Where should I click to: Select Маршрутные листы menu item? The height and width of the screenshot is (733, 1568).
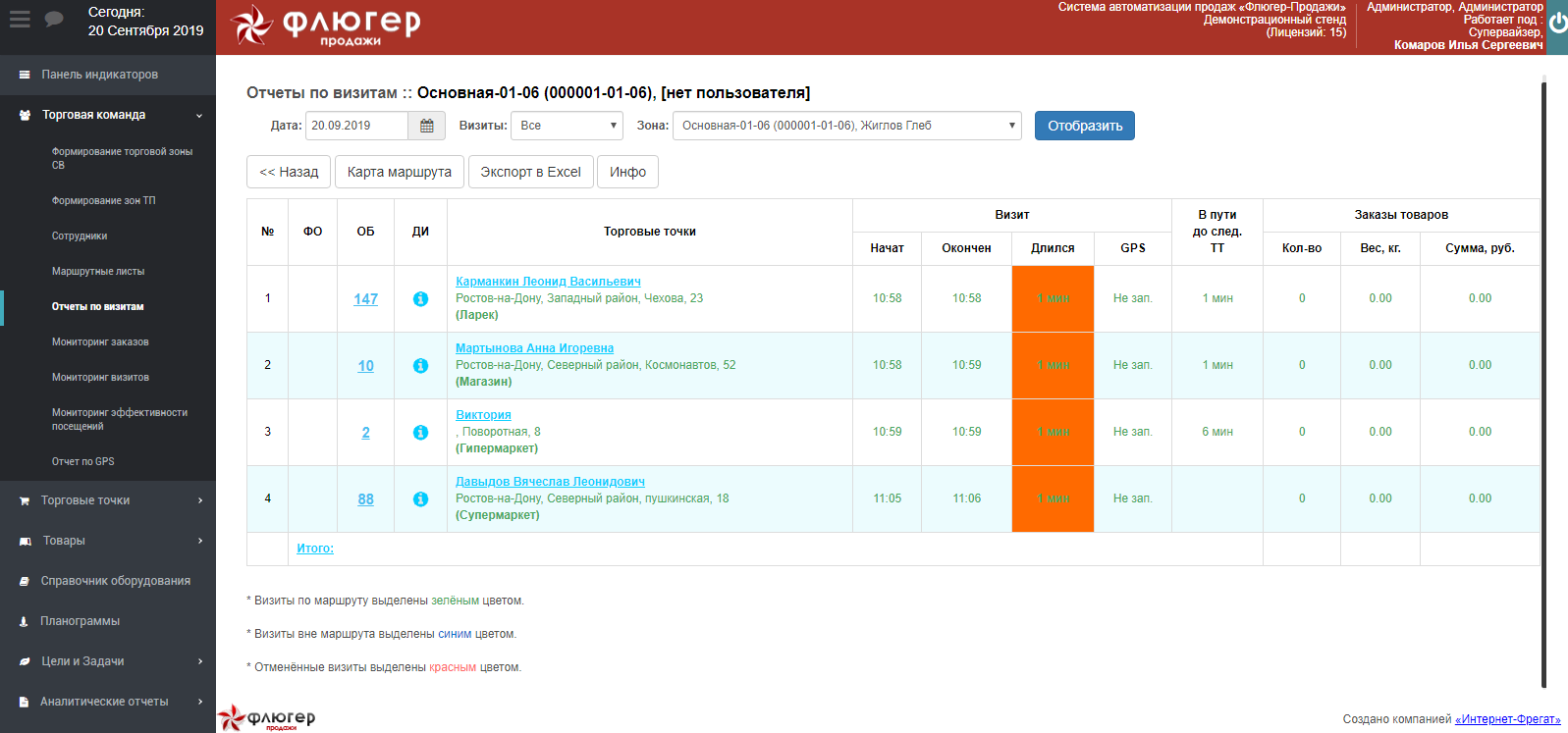(x=98, y=272)
